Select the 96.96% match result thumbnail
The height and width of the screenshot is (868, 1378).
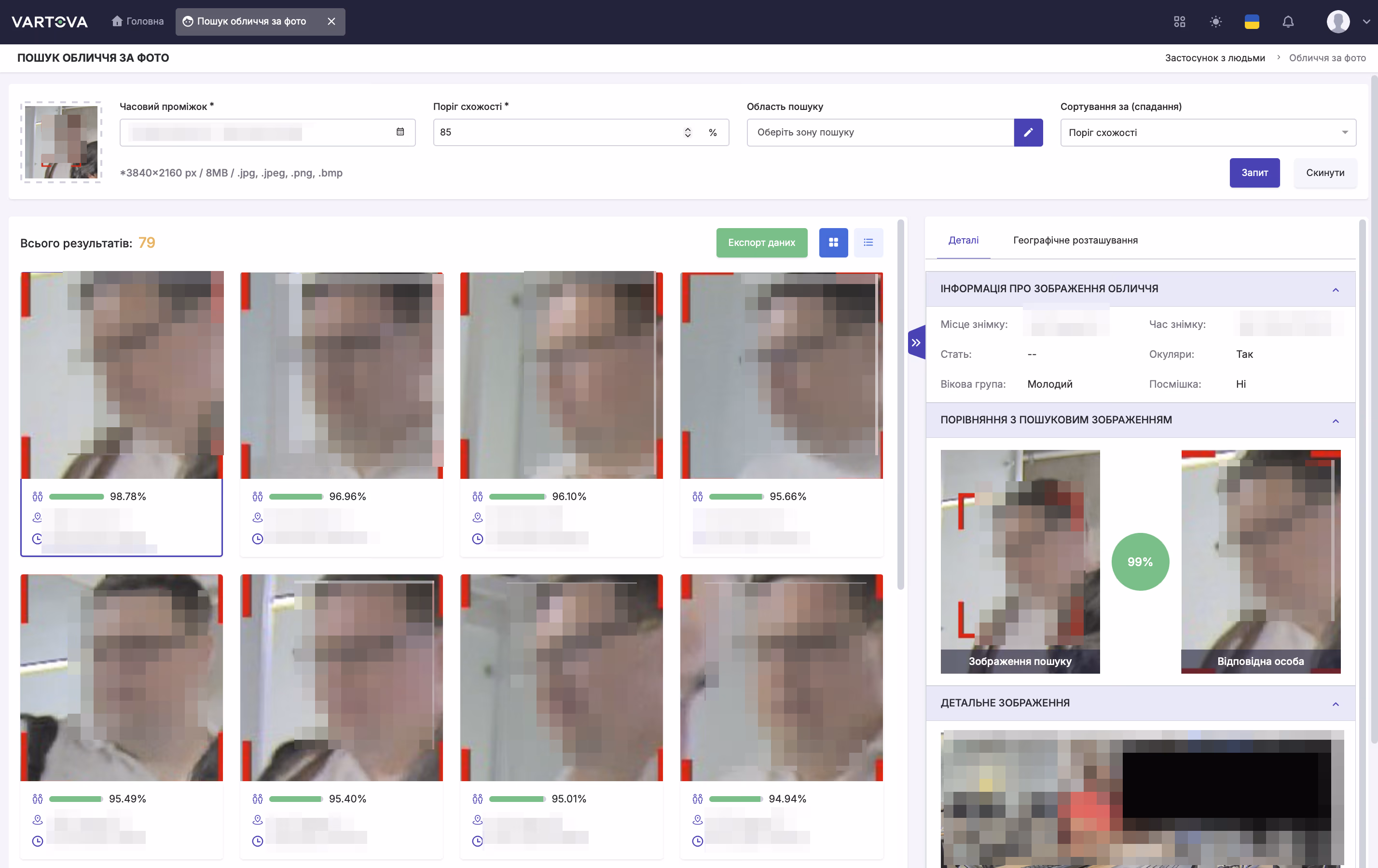click(x=342, y=375)
